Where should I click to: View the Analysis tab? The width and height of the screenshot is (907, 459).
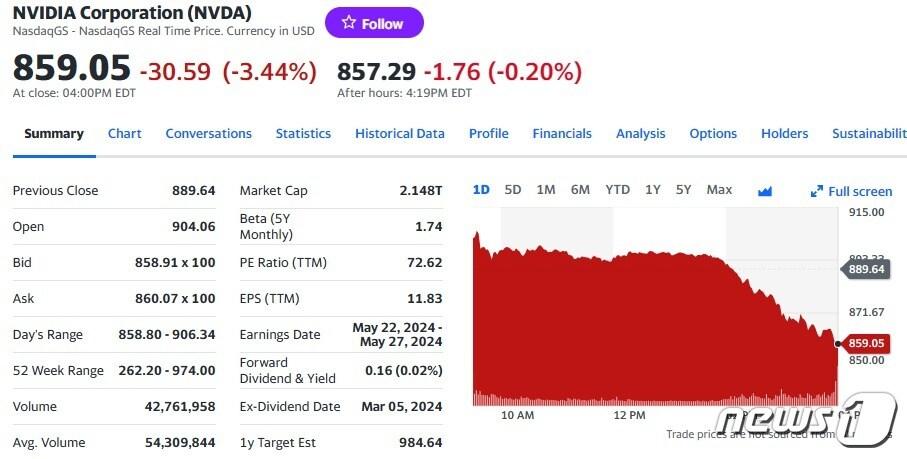click(640, 134)
